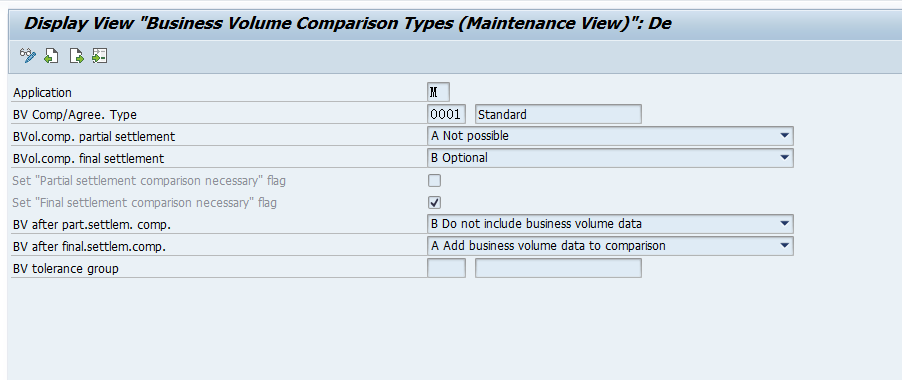The height and width of the screenshot is (380, 902).
Task: Click the Display View title text
Action: click(x=348, y=24)
